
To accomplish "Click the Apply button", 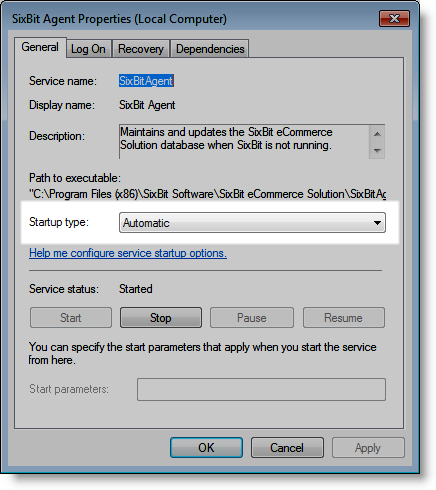I will coord(368,448).
